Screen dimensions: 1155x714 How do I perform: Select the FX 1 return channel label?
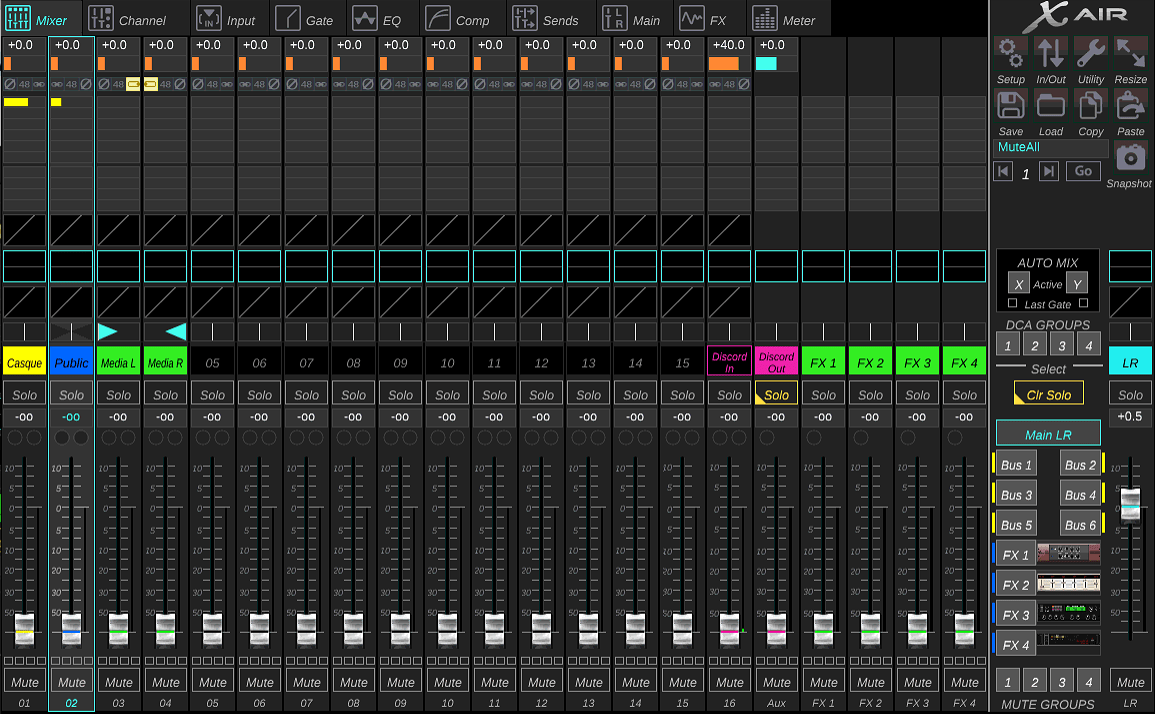pos(823,362)
